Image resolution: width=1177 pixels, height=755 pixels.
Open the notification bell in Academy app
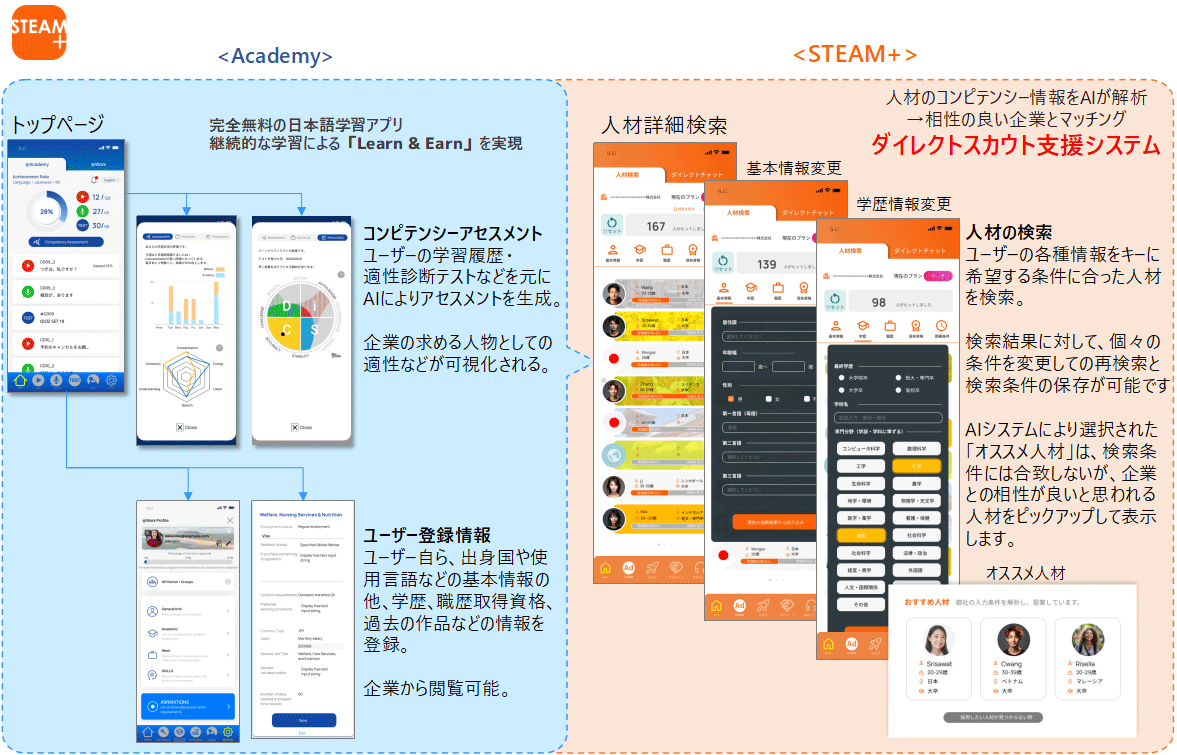tap(94, 180)
